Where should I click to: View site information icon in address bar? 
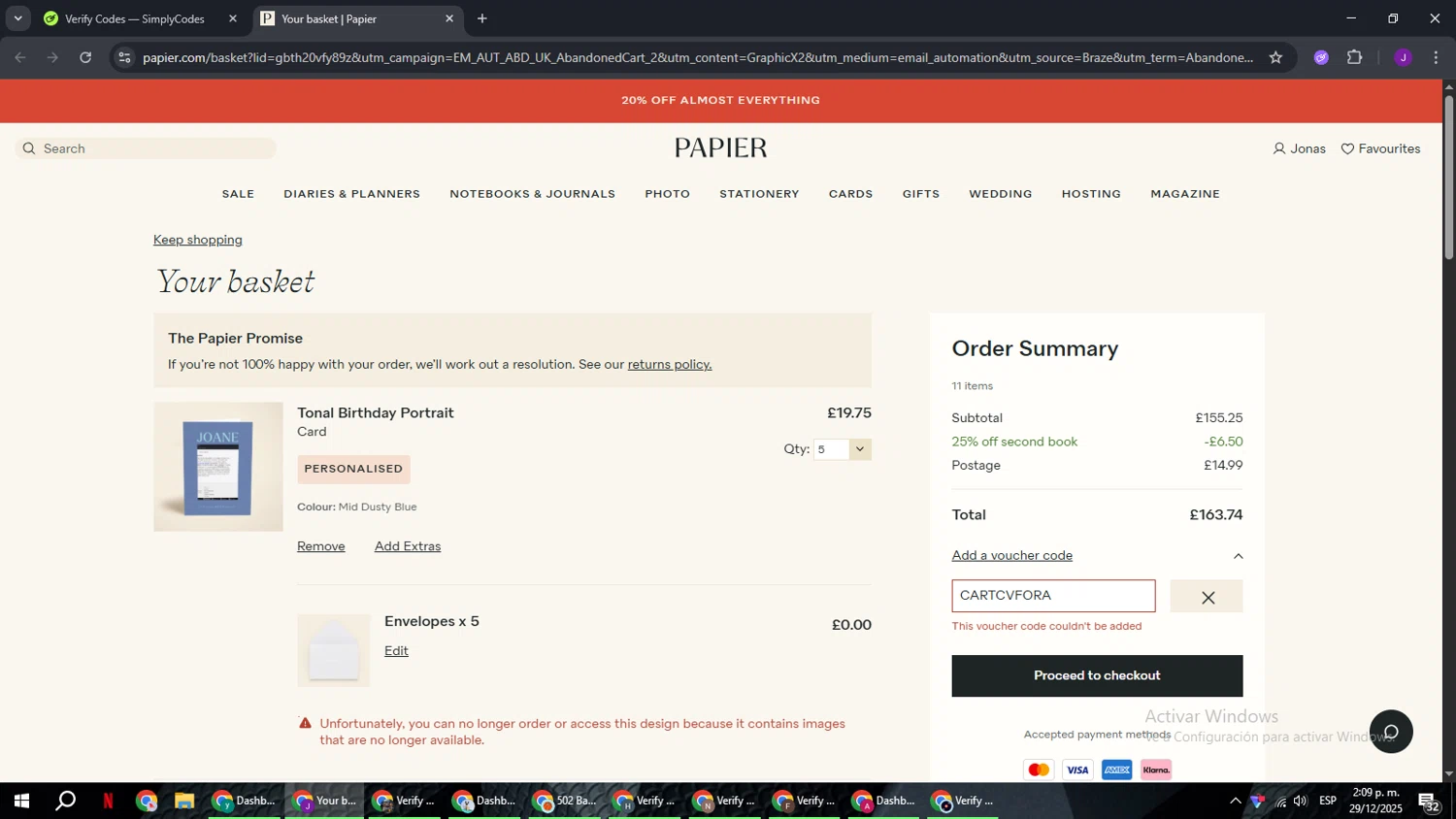(123, 58)
